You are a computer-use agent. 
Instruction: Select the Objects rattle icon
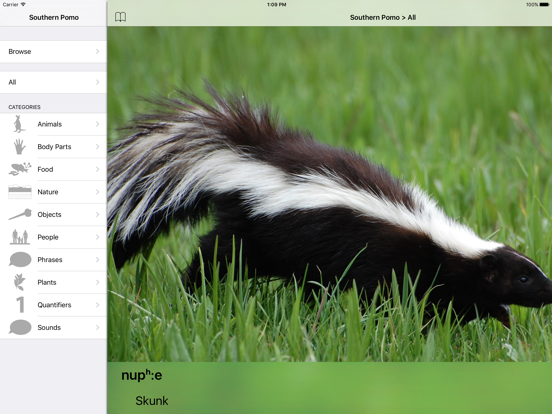[x=20, y=214]
